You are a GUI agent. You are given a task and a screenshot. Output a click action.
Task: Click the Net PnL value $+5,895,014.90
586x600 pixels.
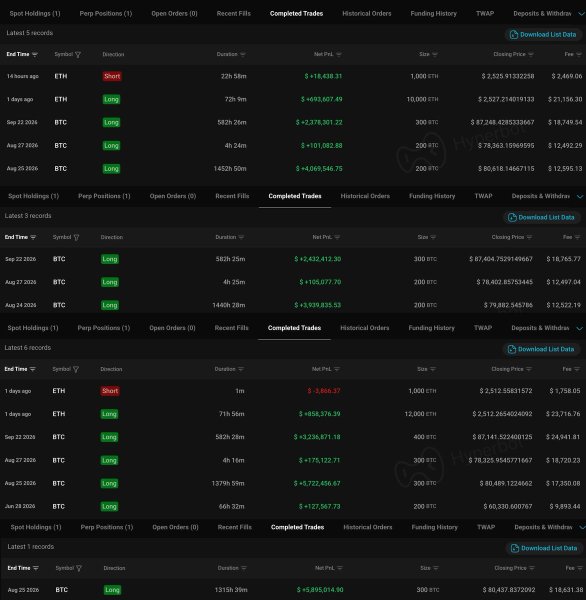(x=320, y=590)
